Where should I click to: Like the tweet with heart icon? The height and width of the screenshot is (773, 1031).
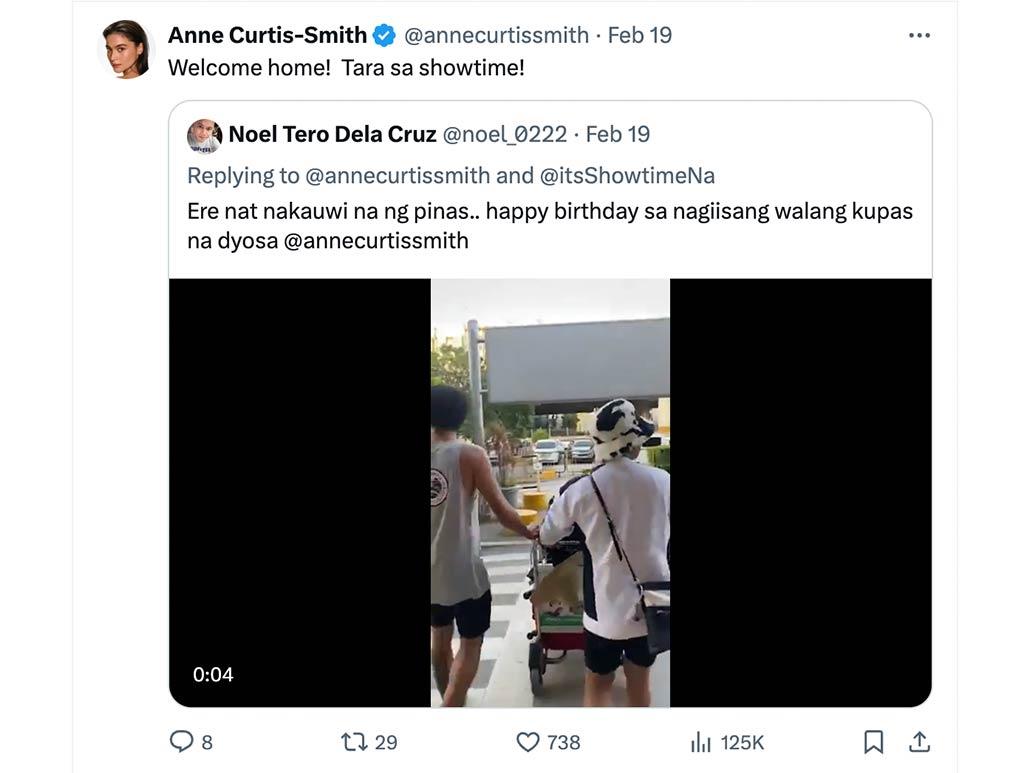tap(528, 741)
